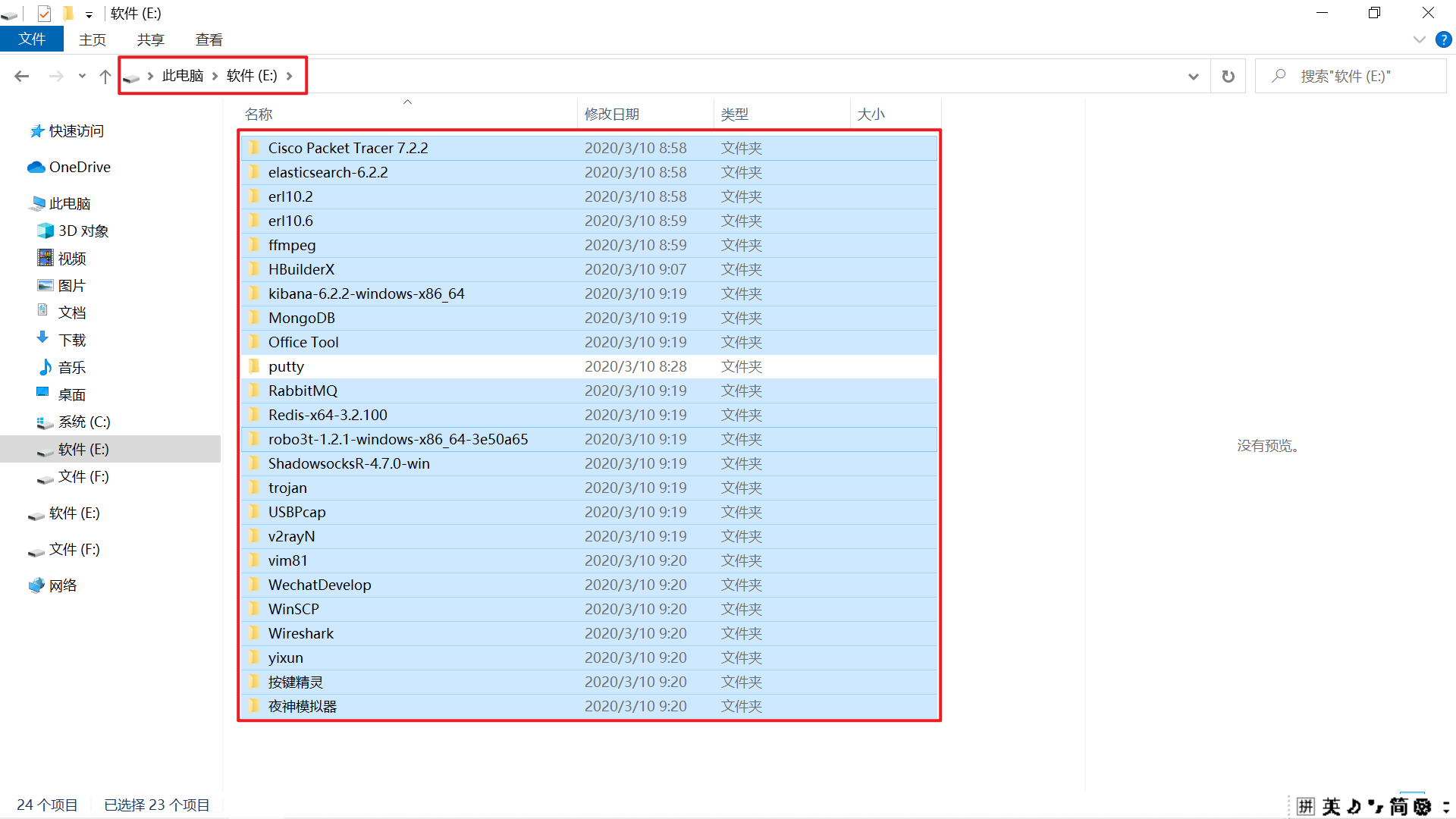Select the WechatDevelop folder
Screen dimensions: 1456x819
pyautogui.click(x=589, y=585)
